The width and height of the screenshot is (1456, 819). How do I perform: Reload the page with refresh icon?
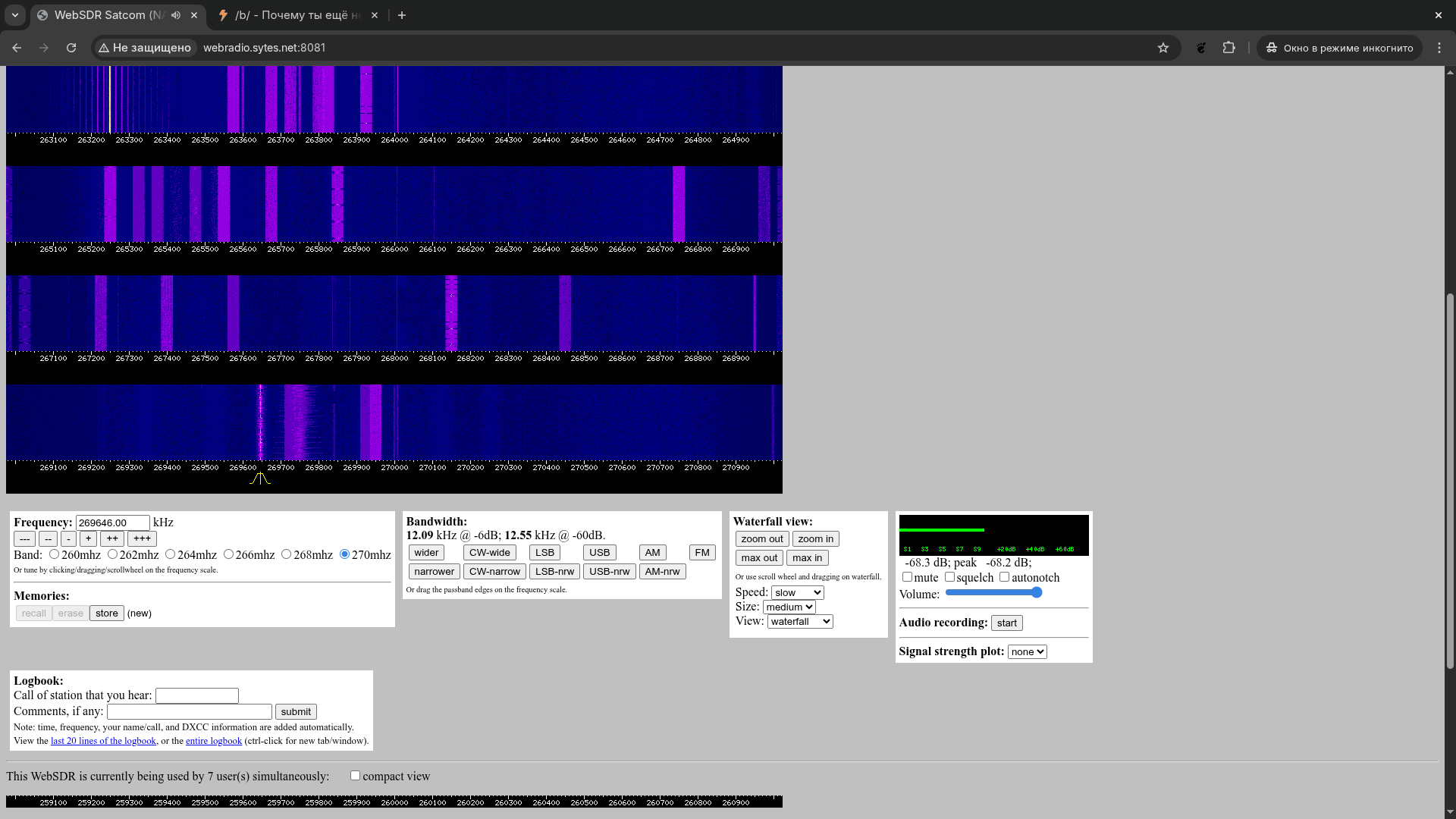click(71, 48)
